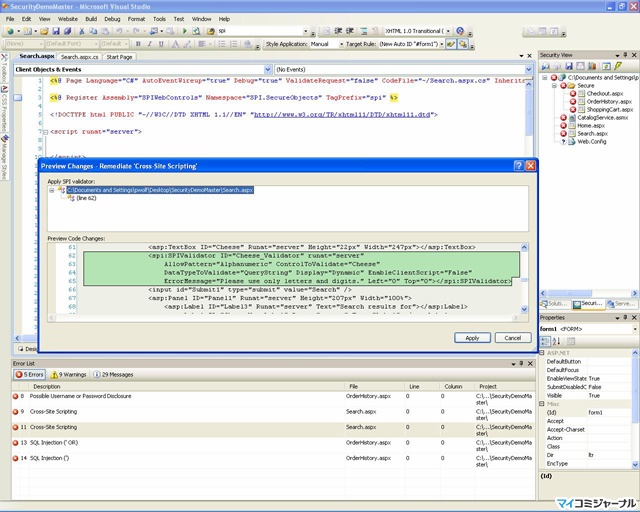Viewport: 640px width, 512px height.
Task: Open the Target Rule dropdown
Action: point(441,44)
